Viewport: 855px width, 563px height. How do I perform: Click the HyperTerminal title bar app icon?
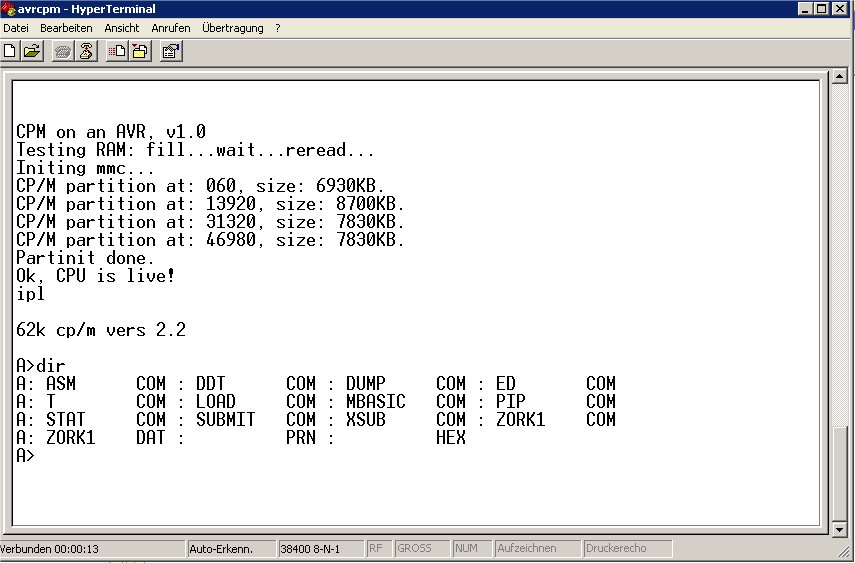tap(8, 9)
